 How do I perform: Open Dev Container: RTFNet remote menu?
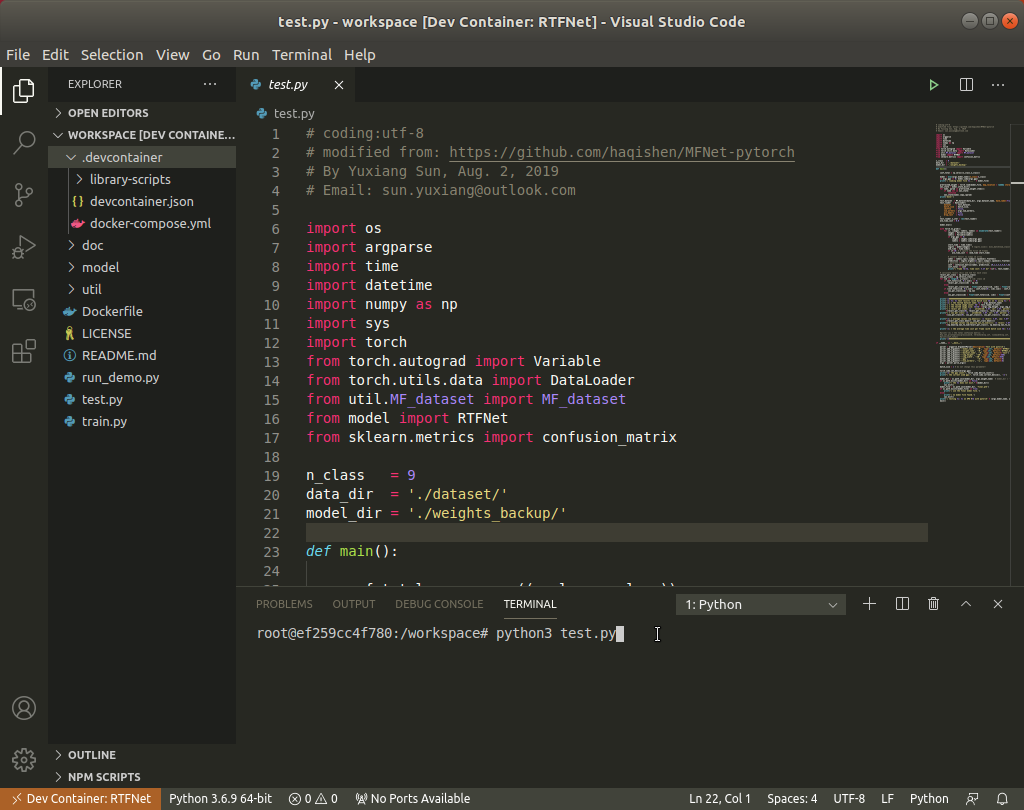(x=81, y=798)
